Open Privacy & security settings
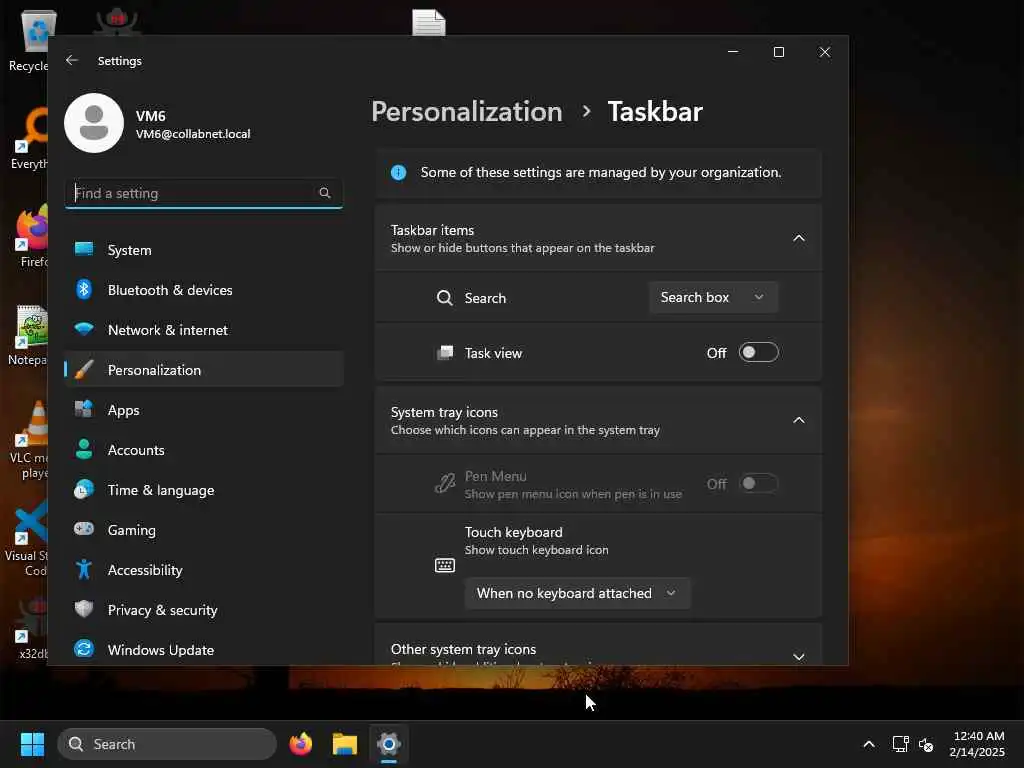This screenshot has width=1024, height=768. pyautogui.click(x=204, y=609)
